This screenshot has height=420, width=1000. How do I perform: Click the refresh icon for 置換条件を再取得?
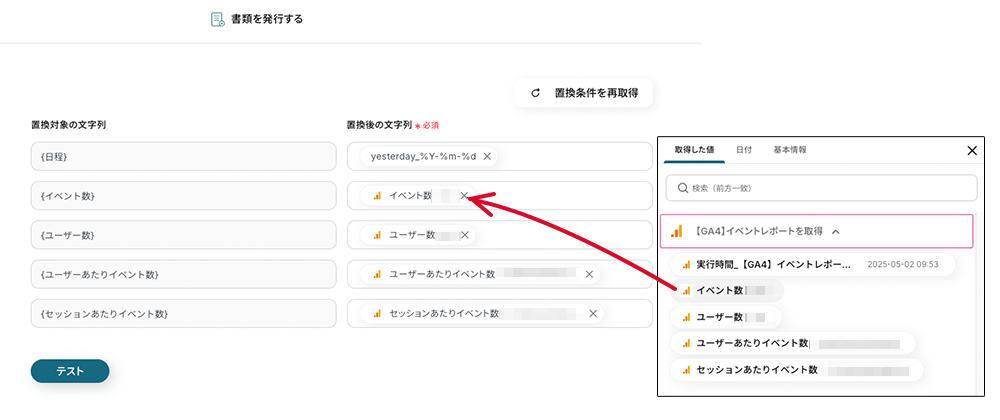pos(536,93)
